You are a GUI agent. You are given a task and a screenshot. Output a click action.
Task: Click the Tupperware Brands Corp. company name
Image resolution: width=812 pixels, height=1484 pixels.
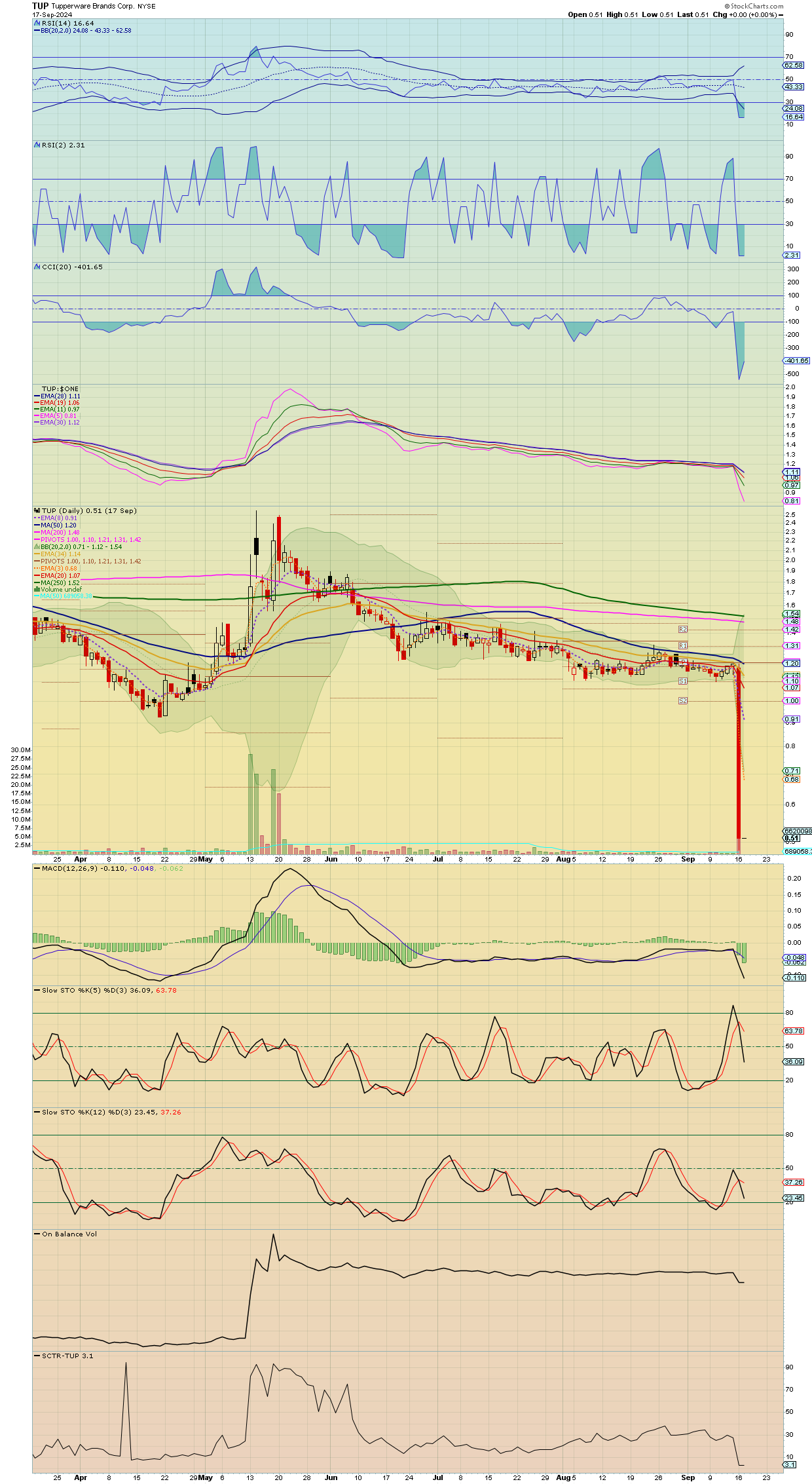pyautogui.click(x=92, y=6)
